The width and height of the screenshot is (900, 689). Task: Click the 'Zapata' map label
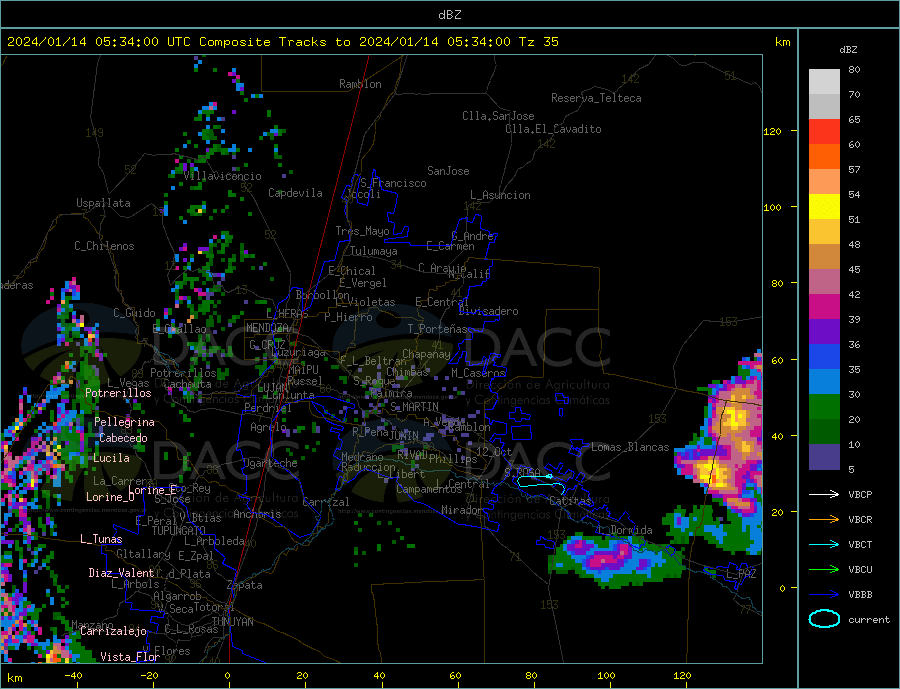tap(245, 585)
